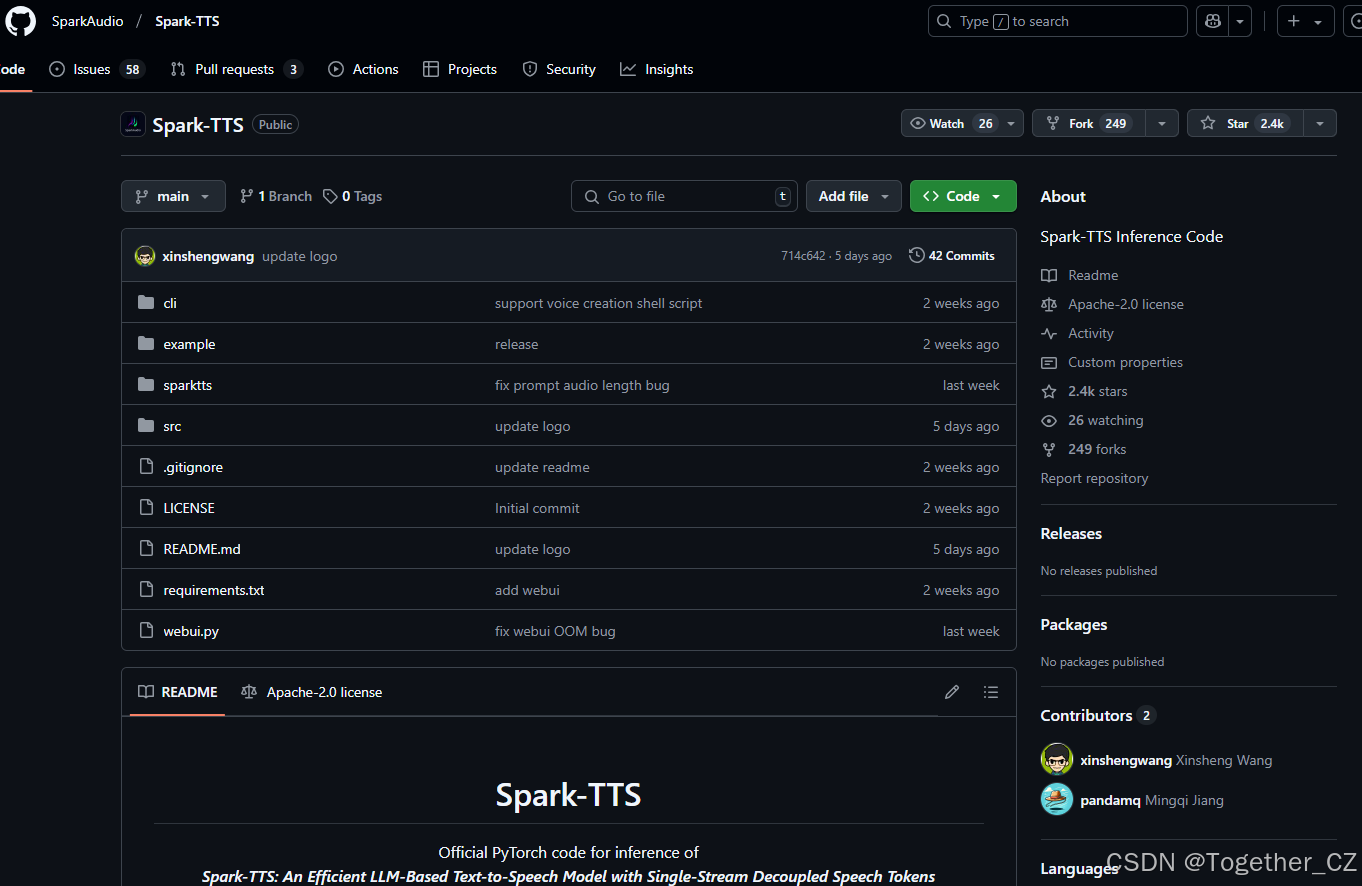Open the GitHub homepage logo
Viewport: 1362px width, 886px height.
pos(20,21)
